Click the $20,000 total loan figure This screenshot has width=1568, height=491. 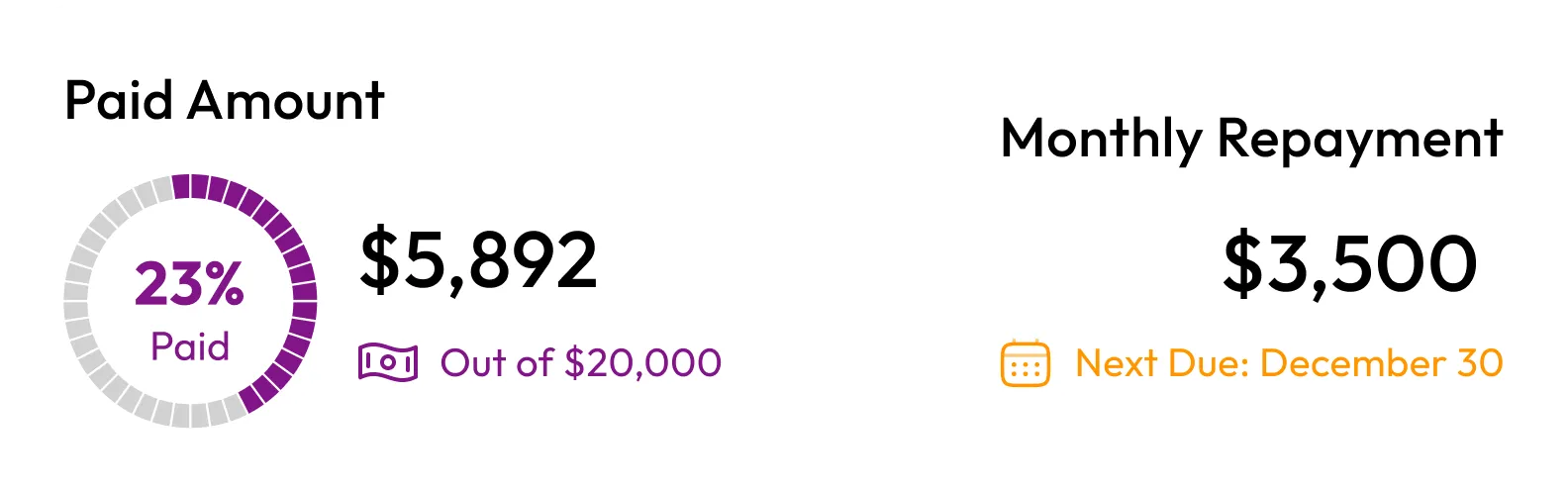[x=642, y=363]
